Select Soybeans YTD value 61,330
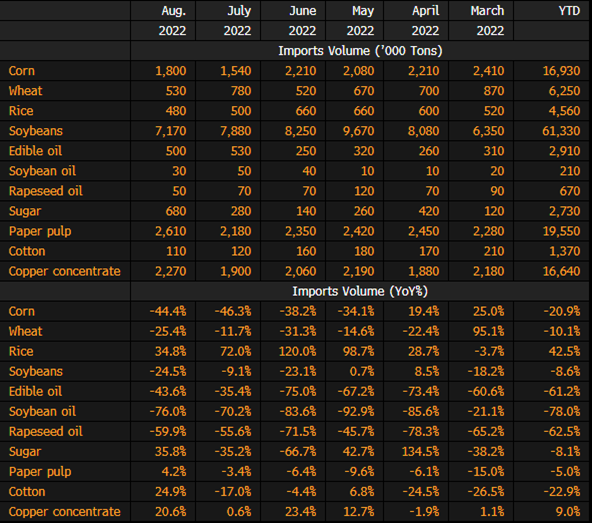The width and height of the screenshot is (593, 524). tap(561, 131)
